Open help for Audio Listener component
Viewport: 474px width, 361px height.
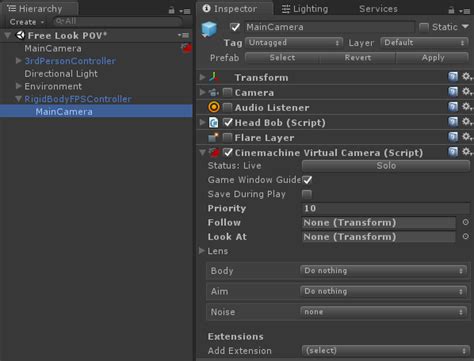(x=453, y=107)
